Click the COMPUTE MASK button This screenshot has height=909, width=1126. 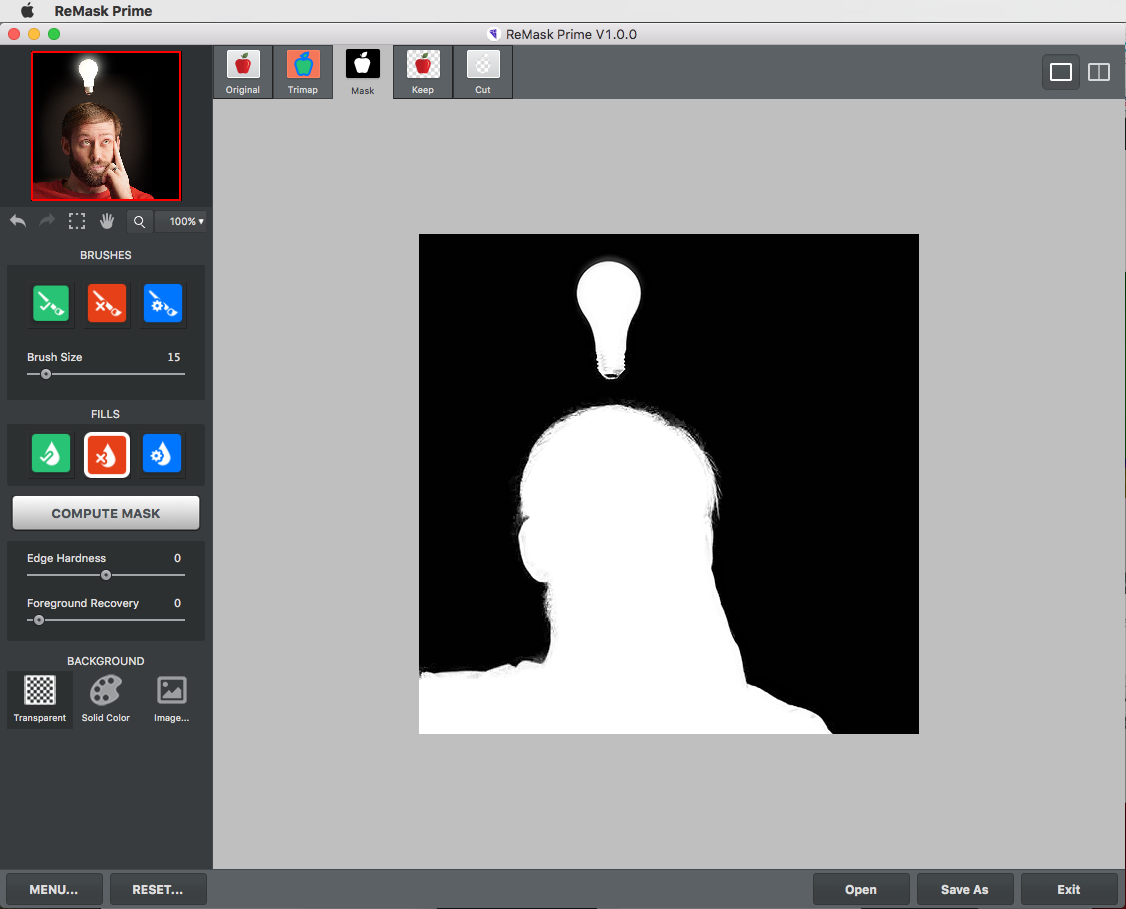point(106,513)
